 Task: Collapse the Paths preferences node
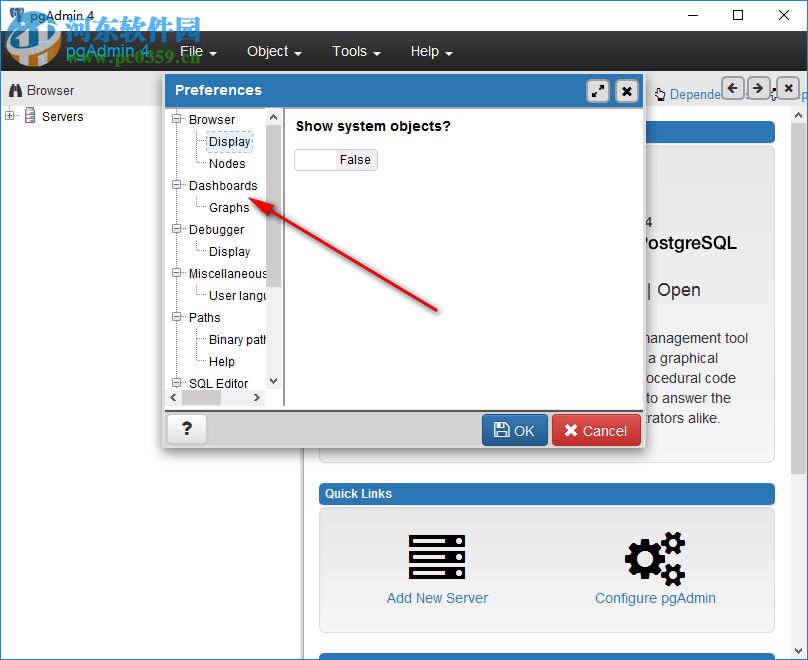coord(177,316)
